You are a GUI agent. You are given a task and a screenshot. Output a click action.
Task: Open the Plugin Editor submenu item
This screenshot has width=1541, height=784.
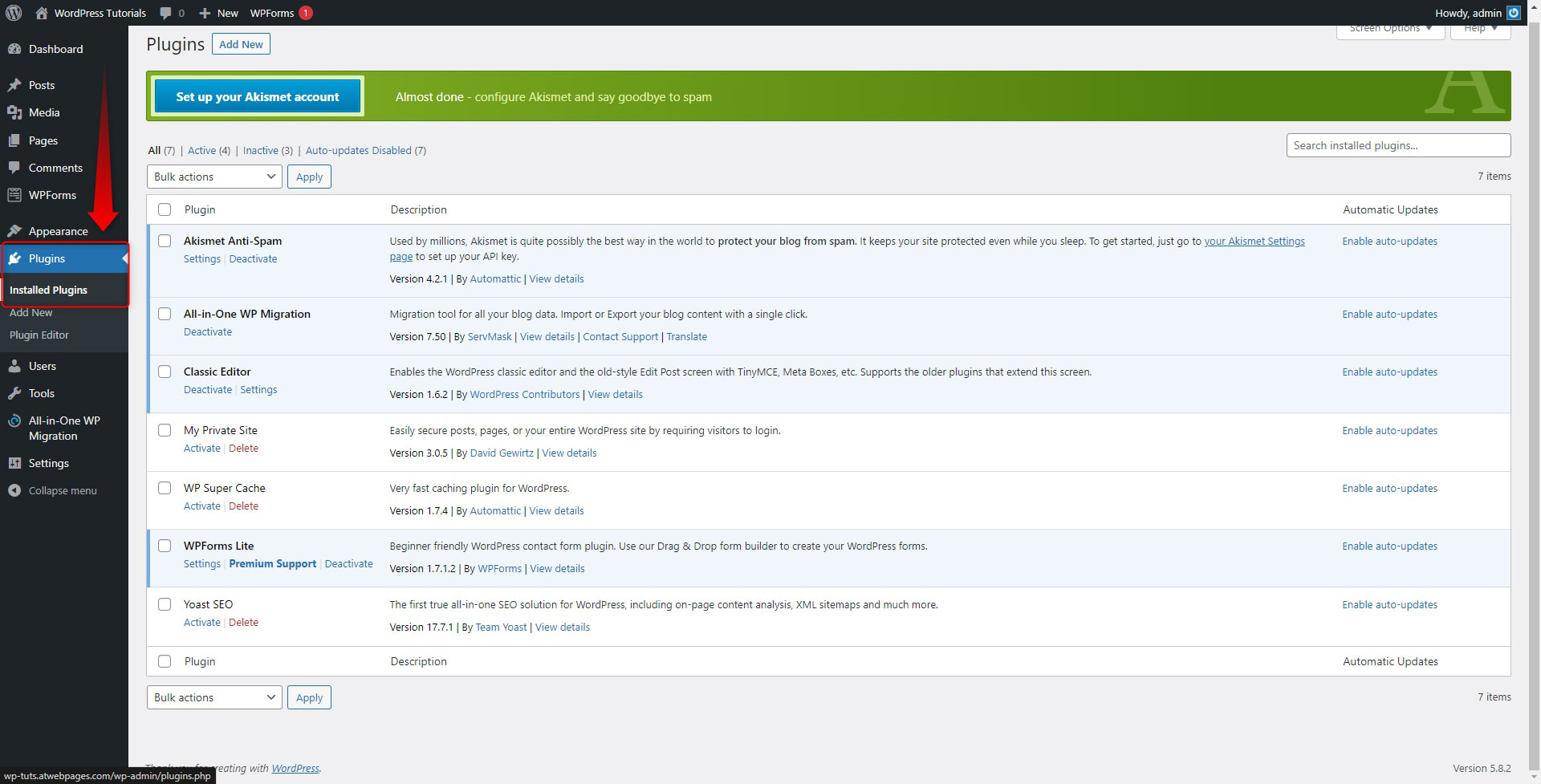tap(39, 335)
